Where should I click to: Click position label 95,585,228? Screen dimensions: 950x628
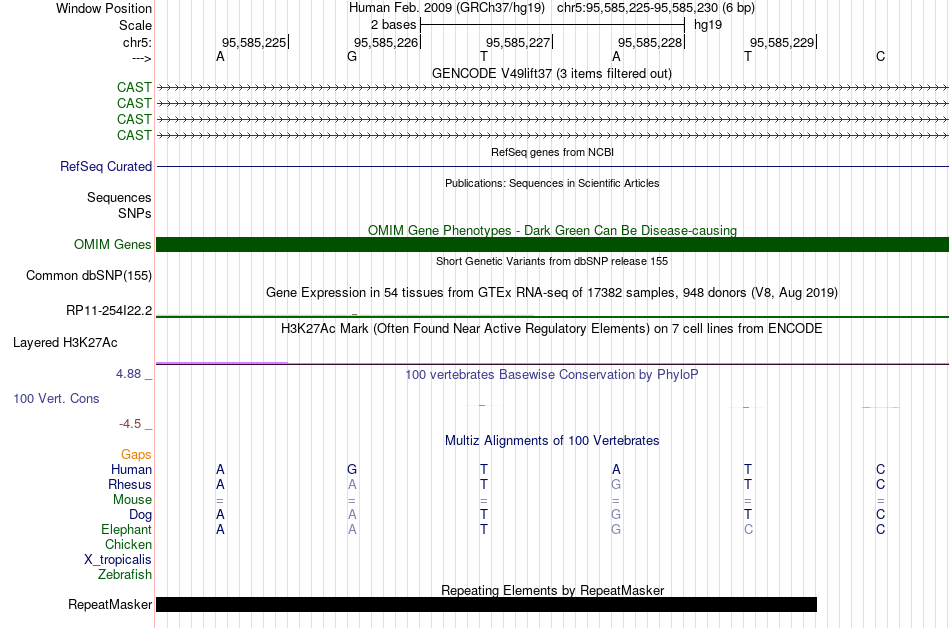click(650, 42)
